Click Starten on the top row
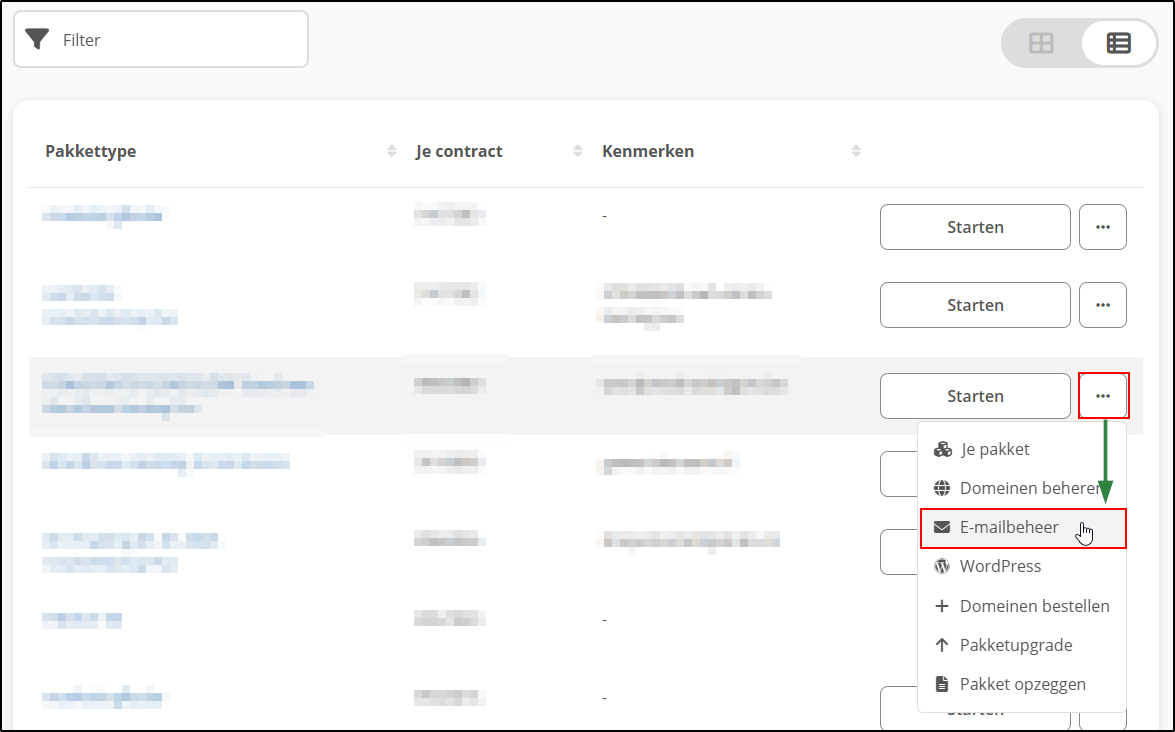1175x732 pixels. tap(974, 227)
